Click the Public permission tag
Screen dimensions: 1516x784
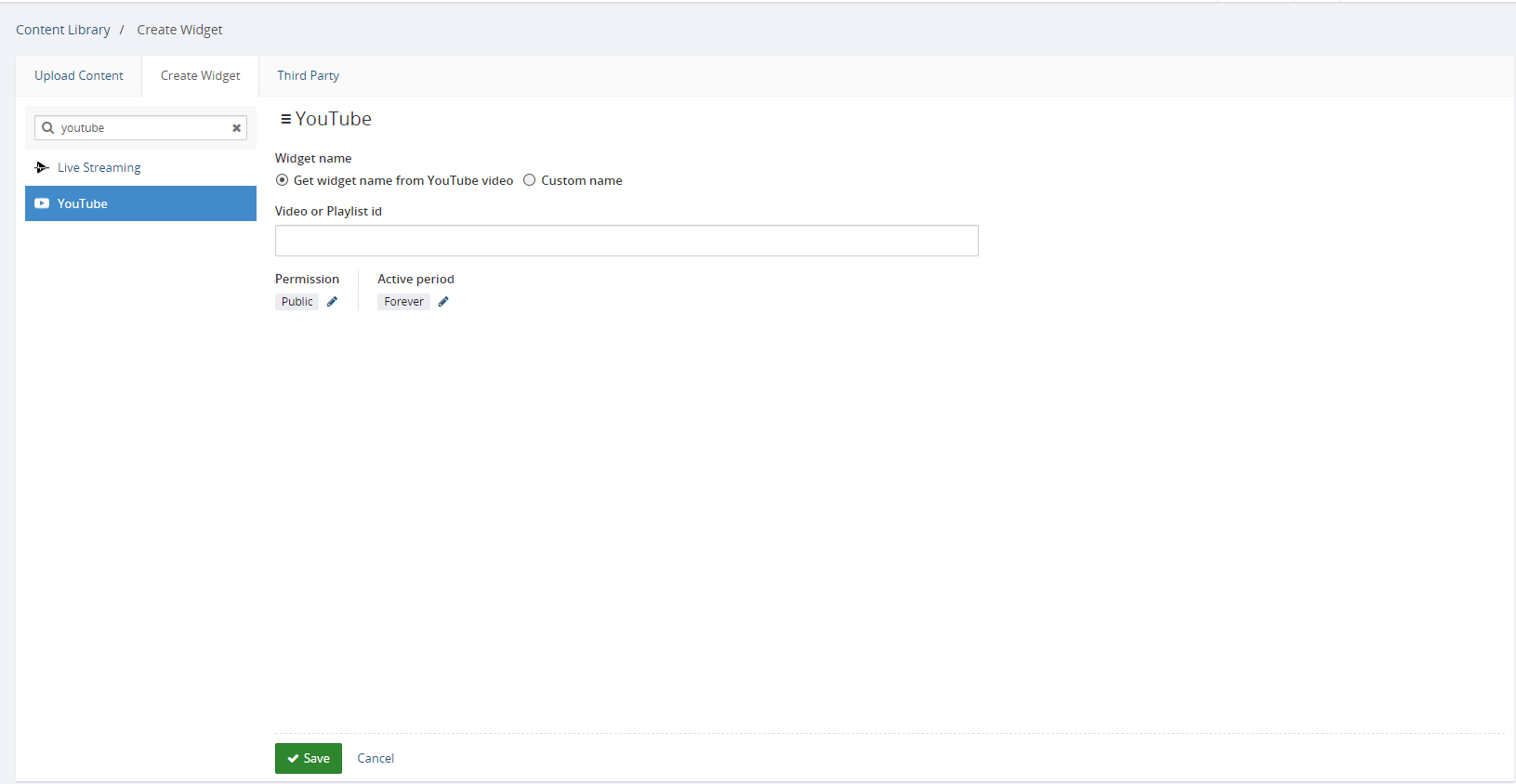click(297, 301)
